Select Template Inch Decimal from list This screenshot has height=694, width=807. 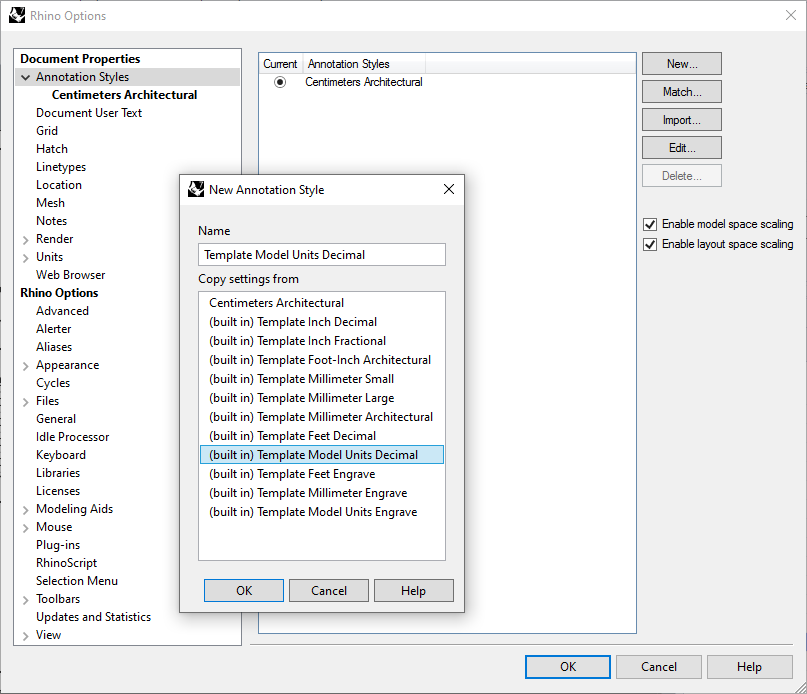292,322
